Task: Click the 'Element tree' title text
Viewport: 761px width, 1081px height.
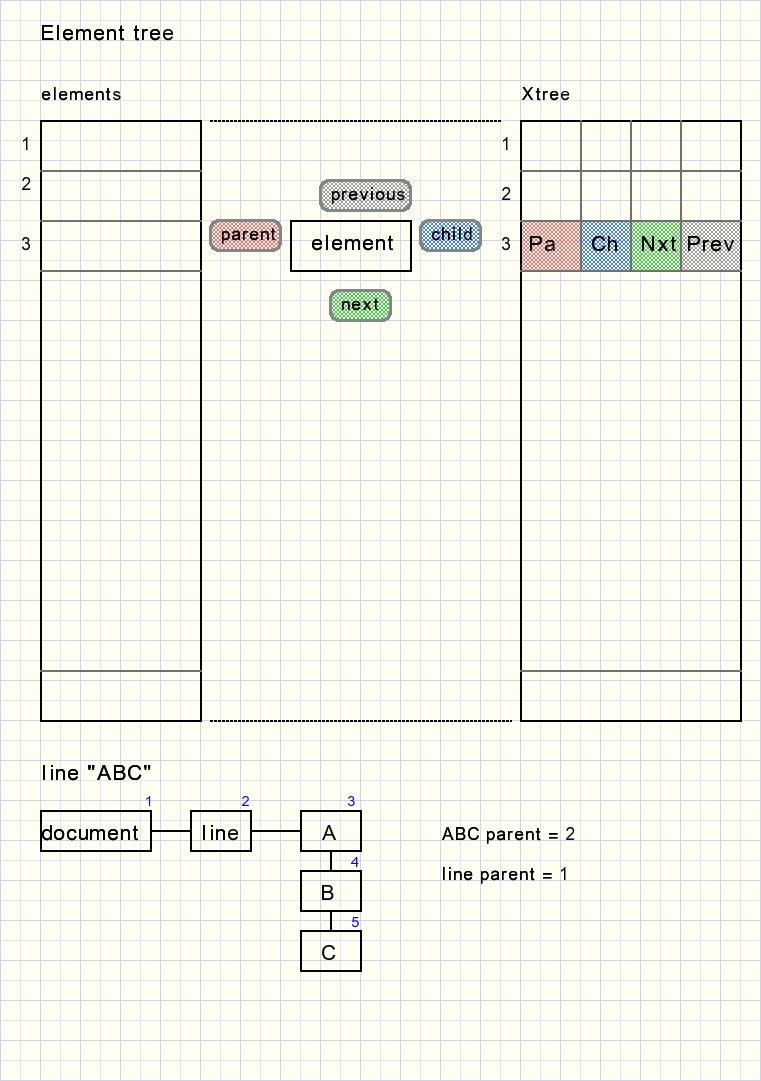Action: pyautogui.click(x=107, y=34)
